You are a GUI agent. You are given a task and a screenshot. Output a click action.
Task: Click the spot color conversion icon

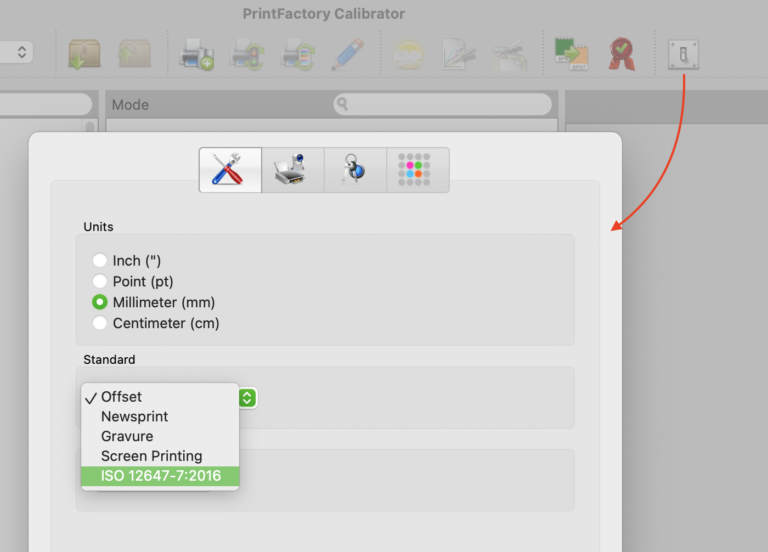pos(572,54)
